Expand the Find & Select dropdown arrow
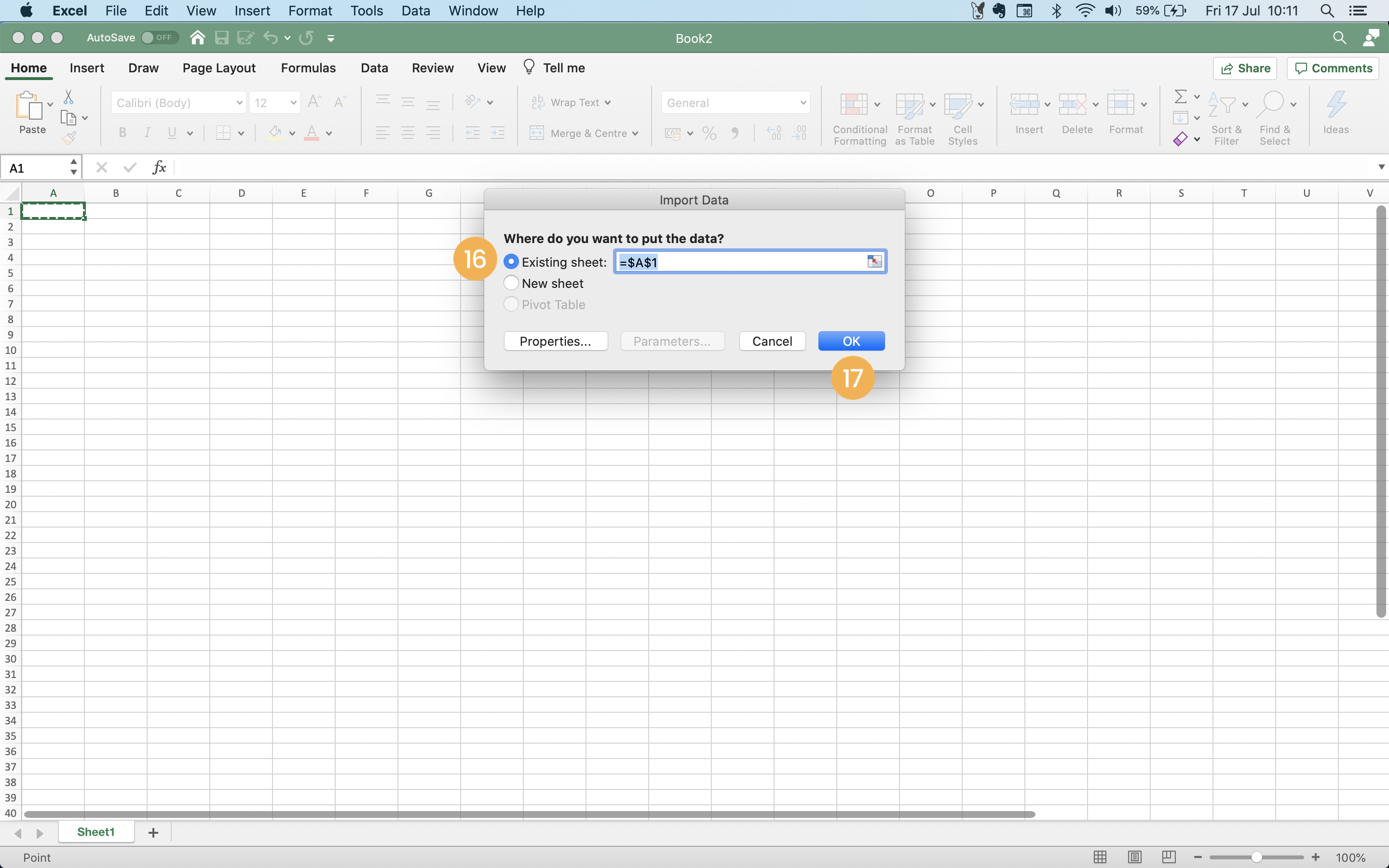1389x868 pixels. (1293, 105)
